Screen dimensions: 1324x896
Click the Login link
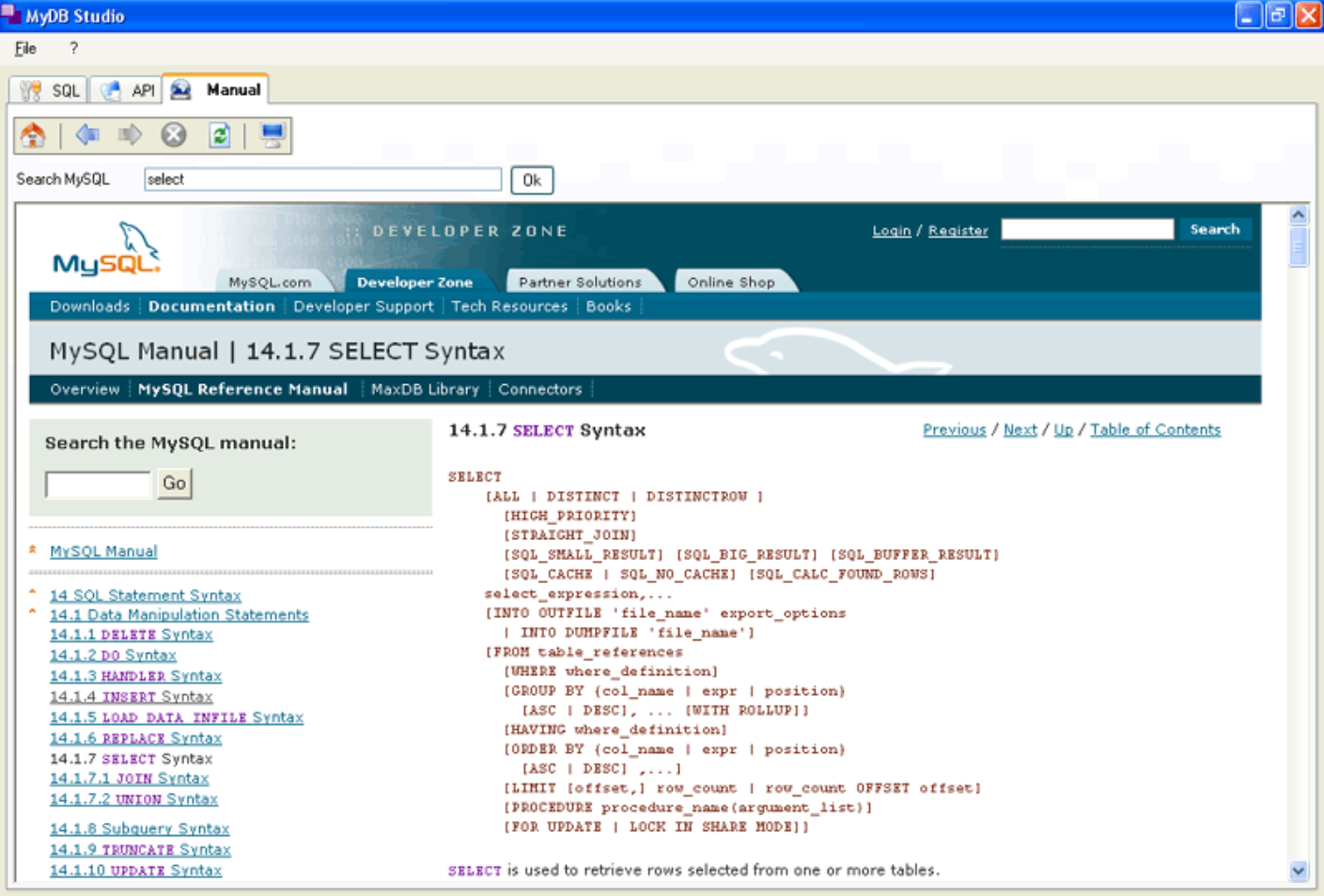point(892,230)
